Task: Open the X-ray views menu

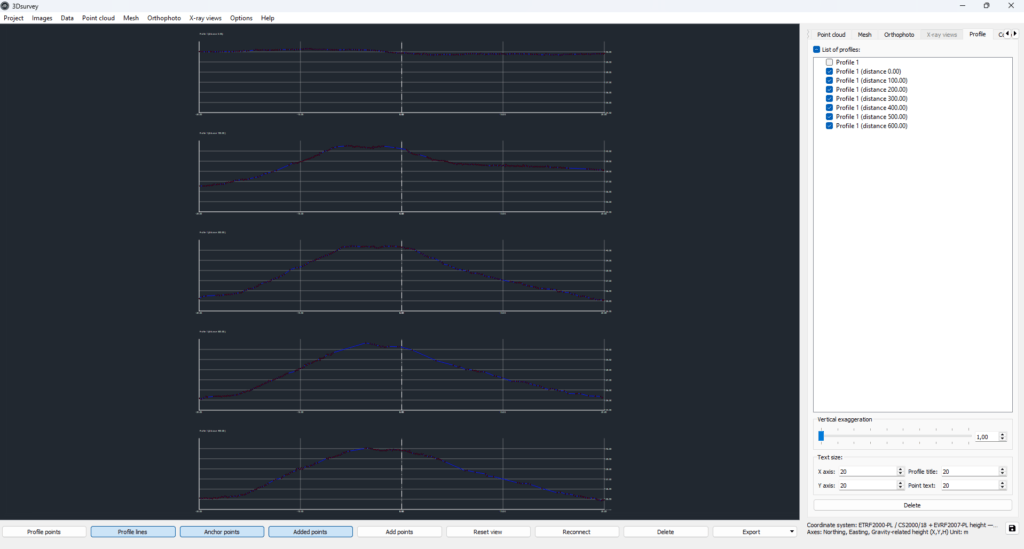Action: click(205, 18)
